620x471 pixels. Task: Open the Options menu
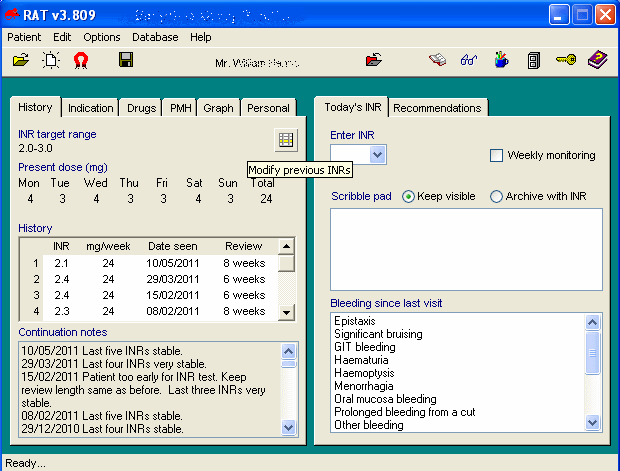click(102, 37)
